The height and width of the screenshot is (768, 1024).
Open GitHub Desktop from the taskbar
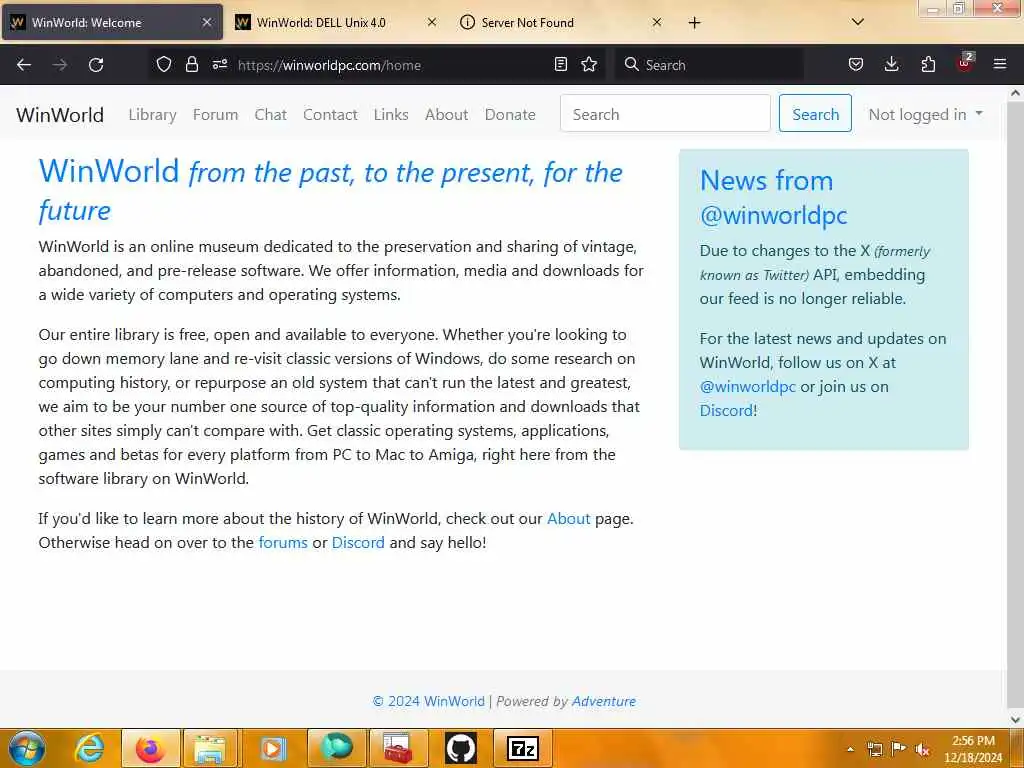point(460,748)
